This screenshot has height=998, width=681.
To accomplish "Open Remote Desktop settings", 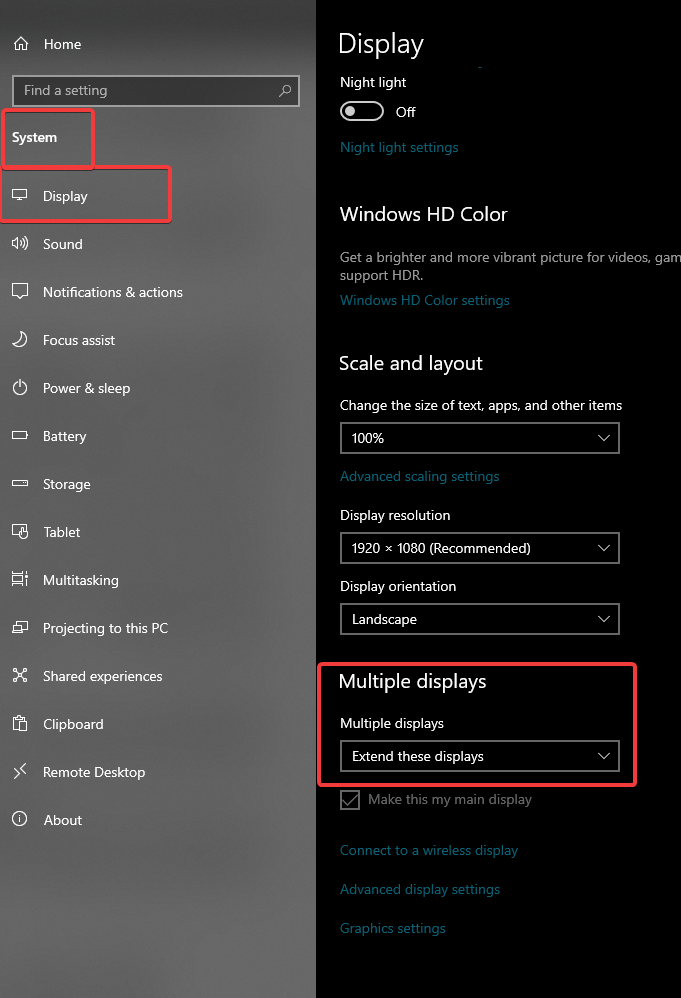I will tap(94, 772).
